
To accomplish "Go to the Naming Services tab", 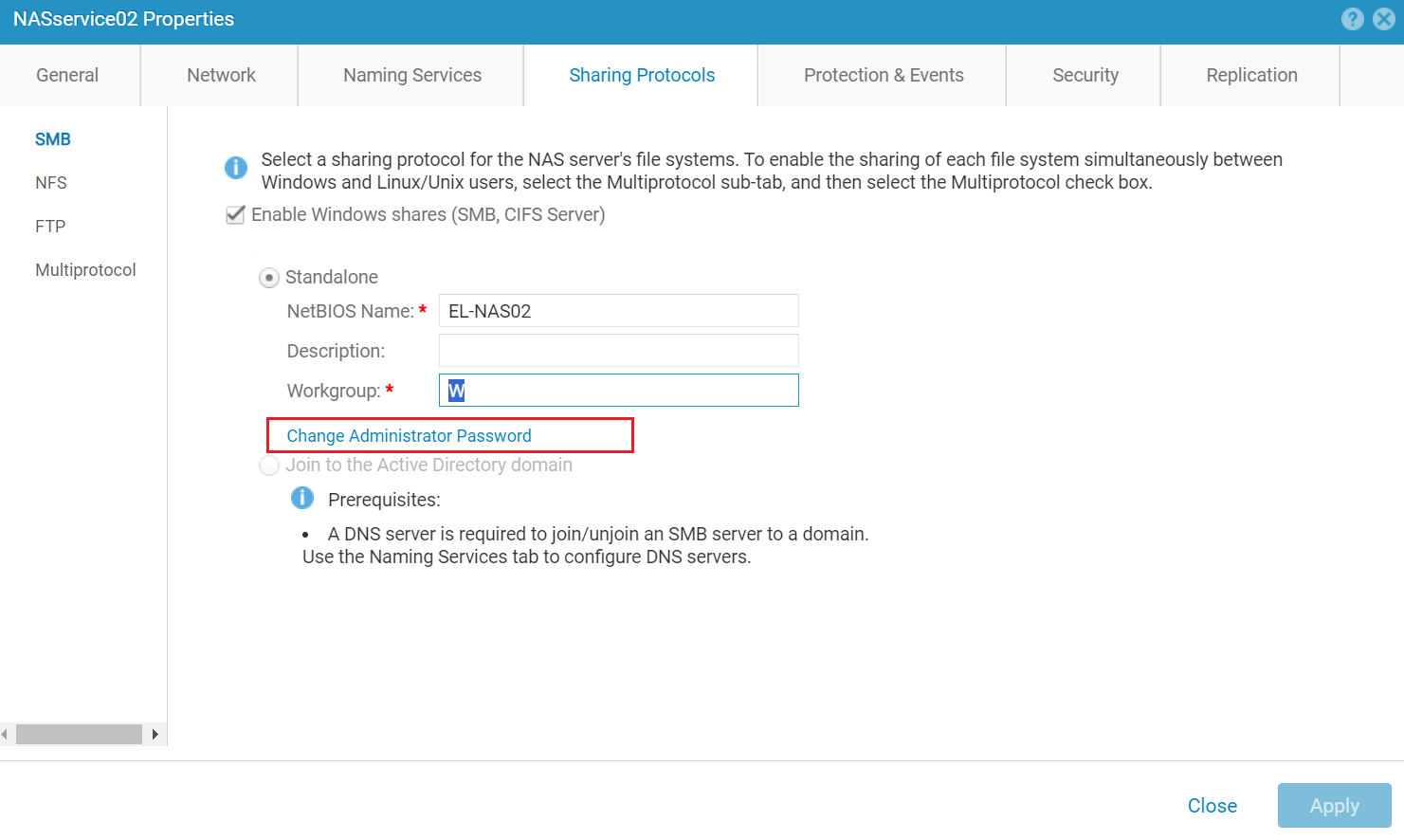I will 412,75.
